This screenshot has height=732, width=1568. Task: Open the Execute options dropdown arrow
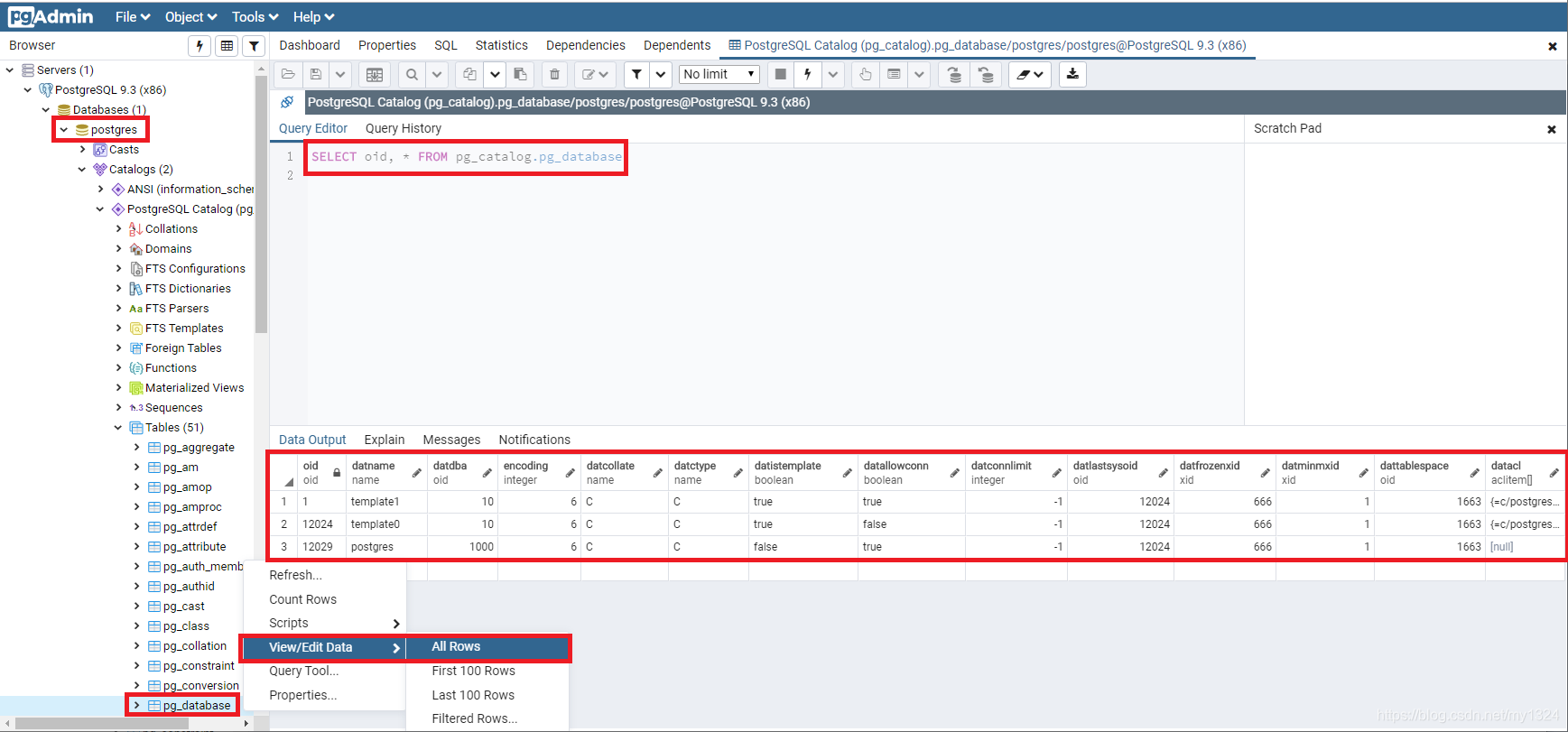tap(833, 74)
